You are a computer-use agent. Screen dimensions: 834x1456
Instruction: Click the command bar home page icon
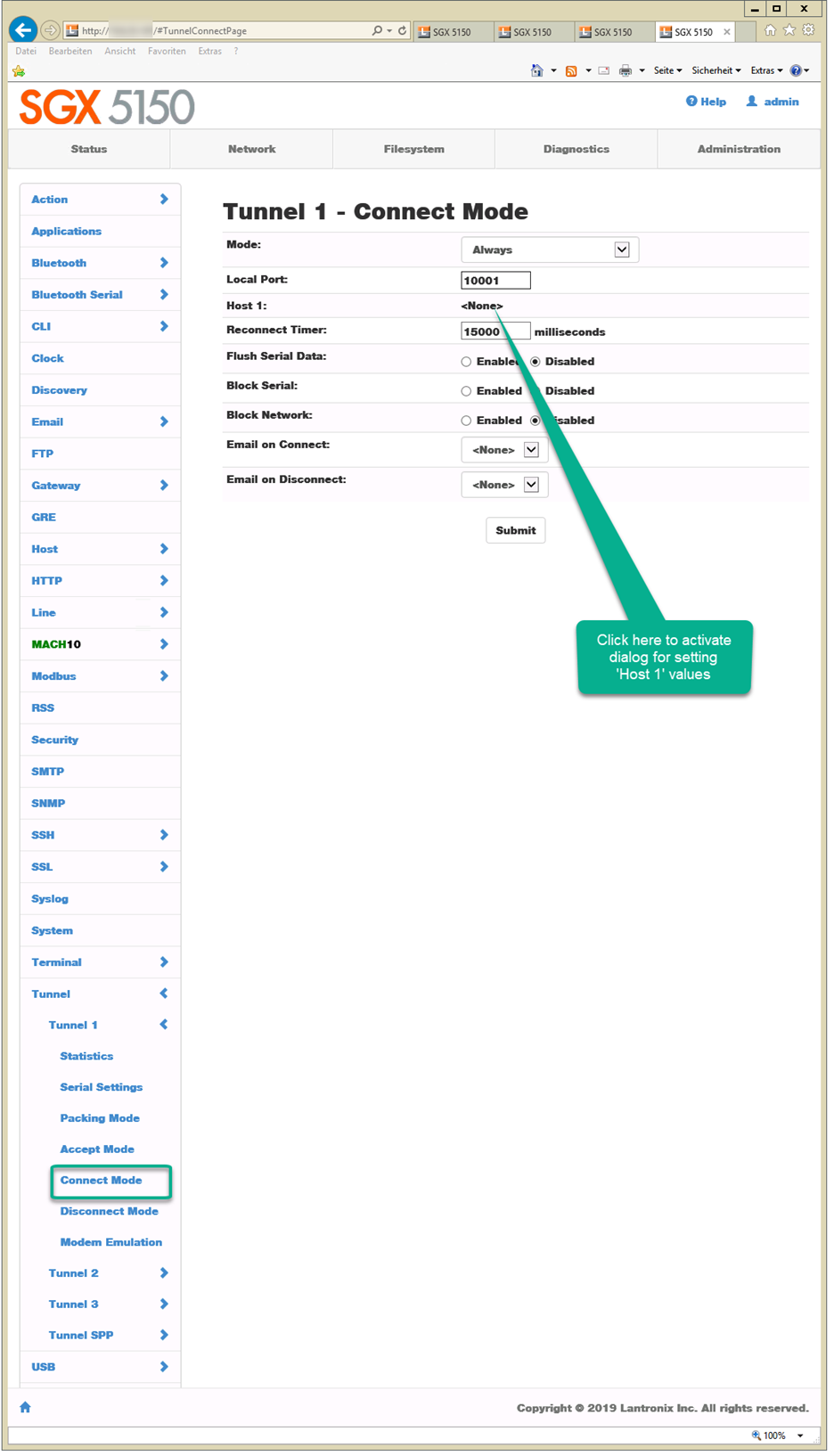pyautogui.click(x=536, y=70)
